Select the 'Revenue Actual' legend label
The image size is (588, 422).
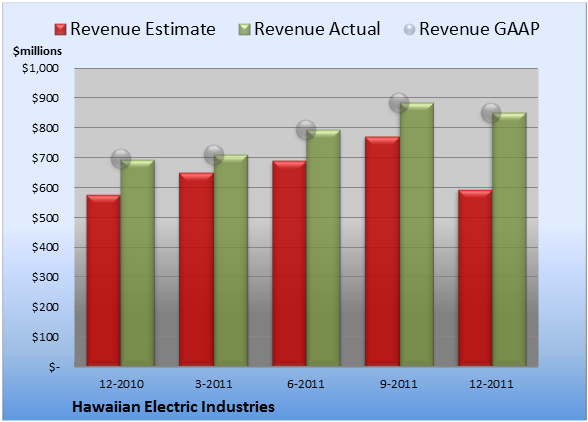coord(317,29)
